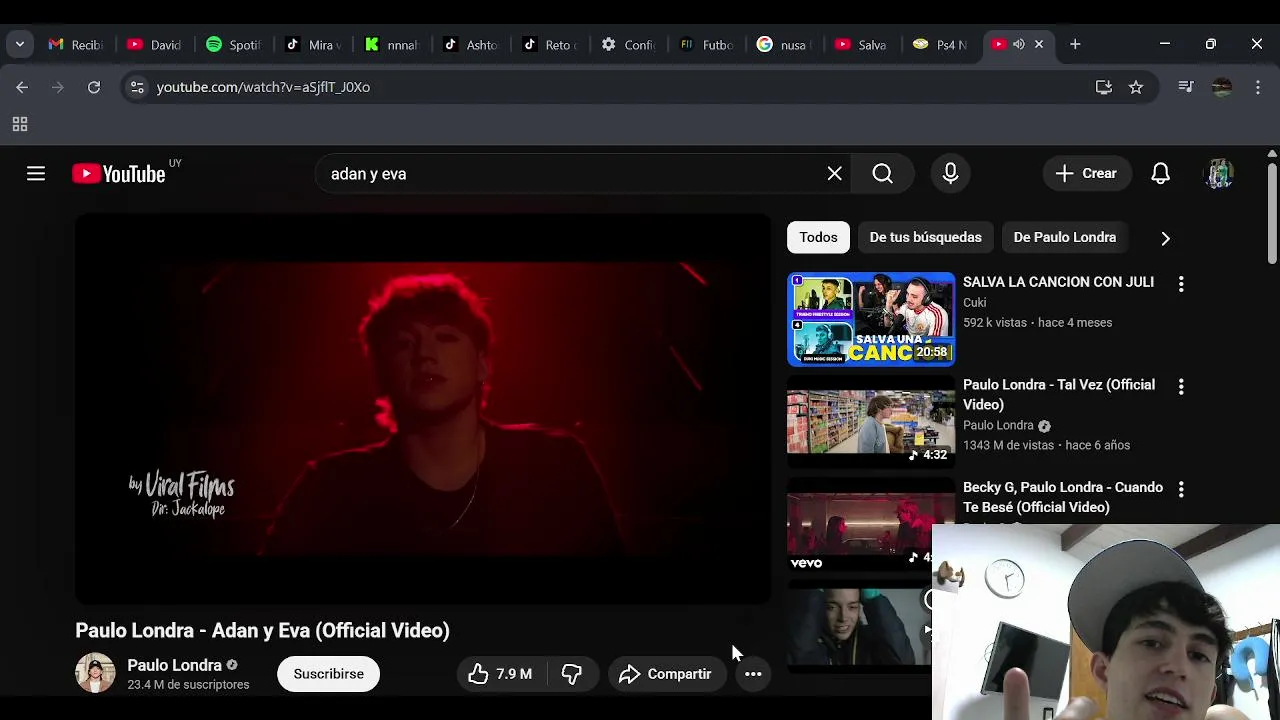The width and height of the screenshot is (1280, 720).
Task: Open Crear upload menu
Action: pyautogui.click(x=1086, y=174)
